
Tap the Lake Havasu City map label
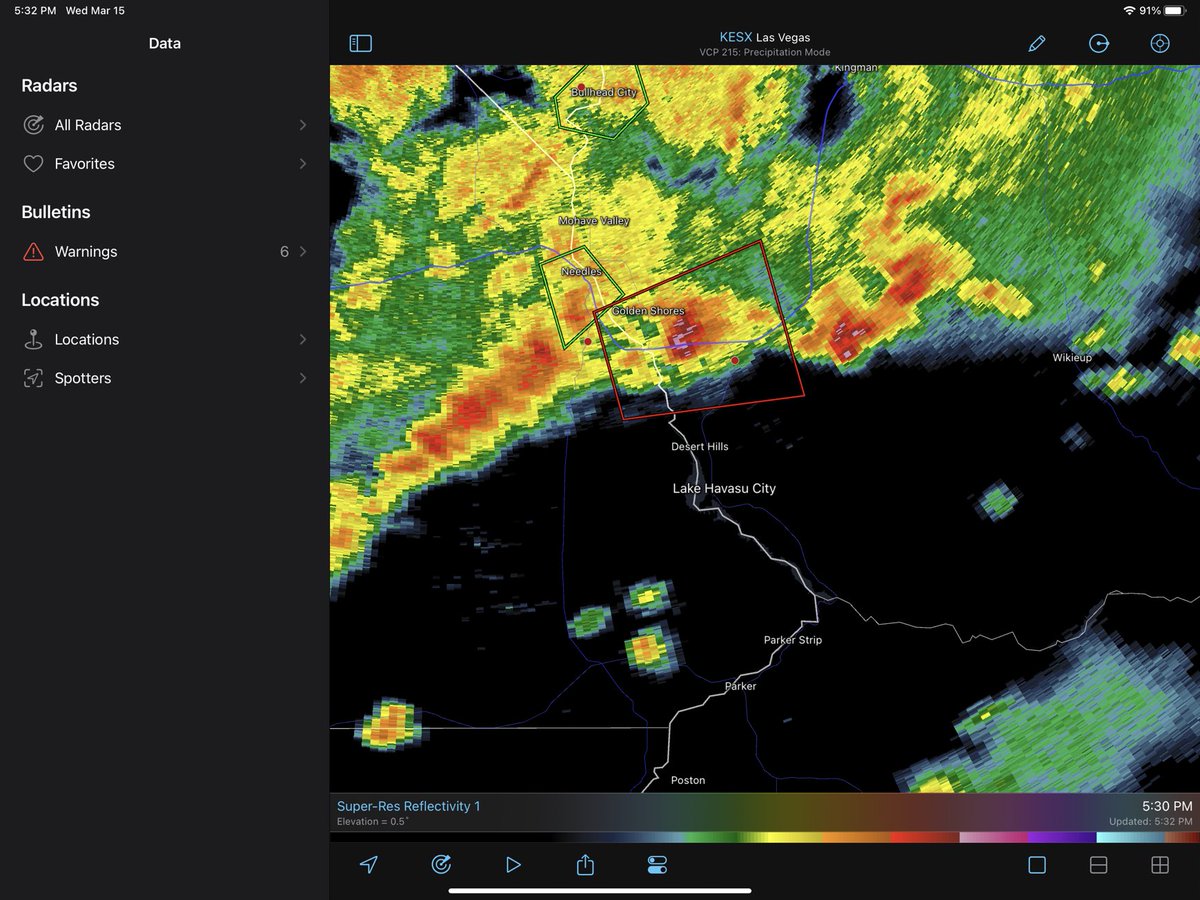(x=724, y=488)
